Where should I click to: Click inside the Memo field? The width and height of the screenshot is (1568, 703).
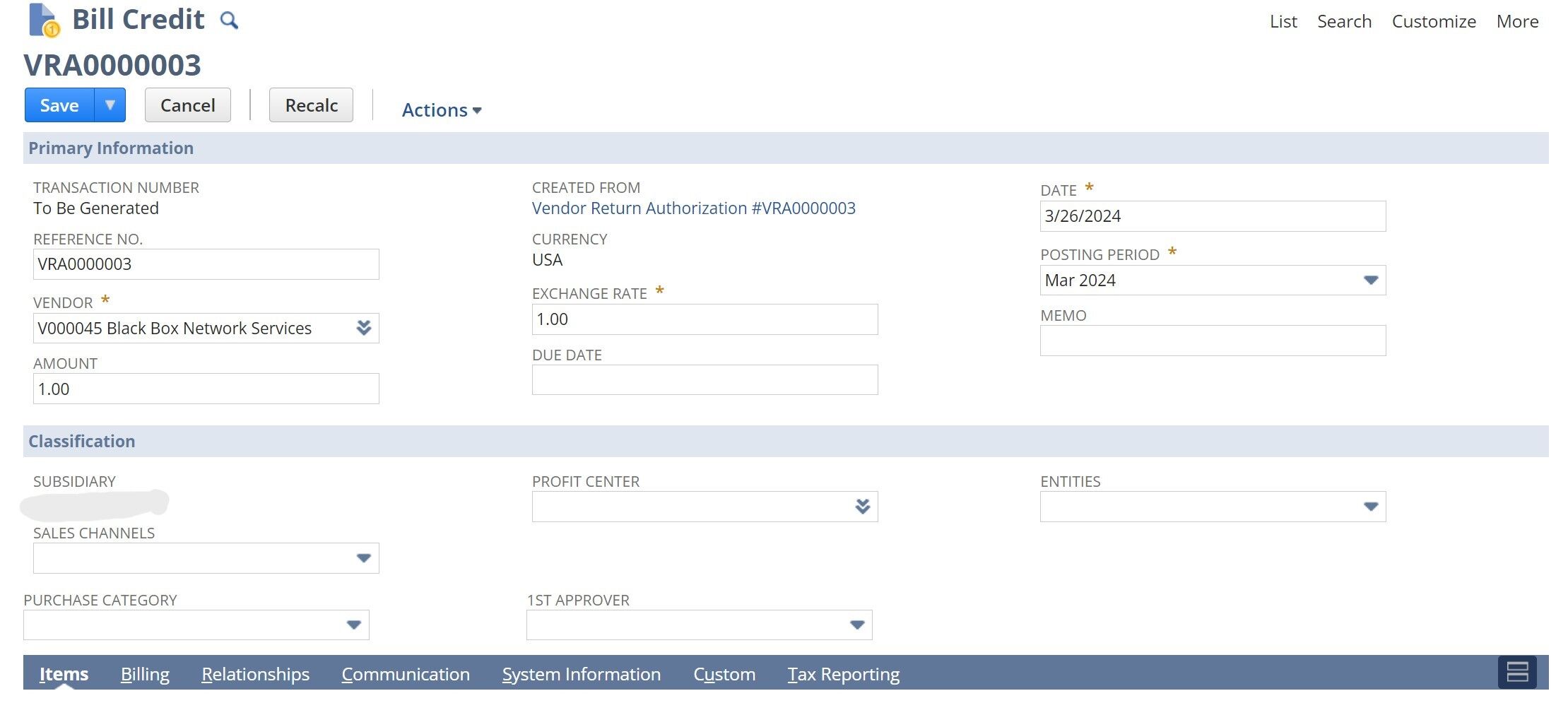[1212, 341]
